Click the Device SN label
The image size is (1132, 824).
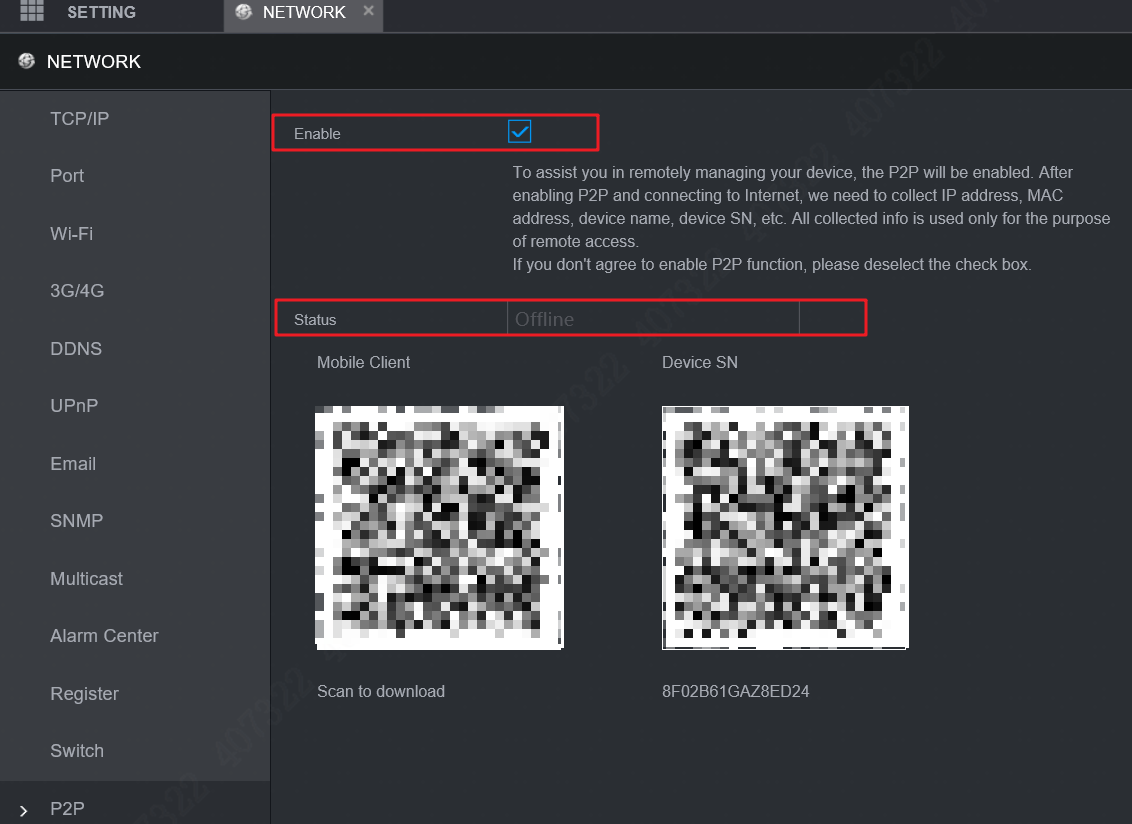pos(700,362)
